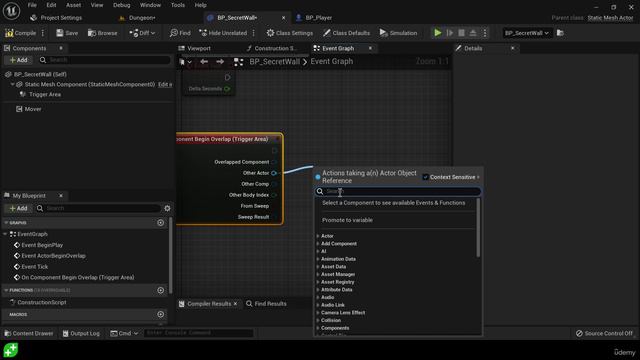This screenshot has width=640, height=360.
Task: Save the BP_SecretWall blueprint
Action: point(67,33)
